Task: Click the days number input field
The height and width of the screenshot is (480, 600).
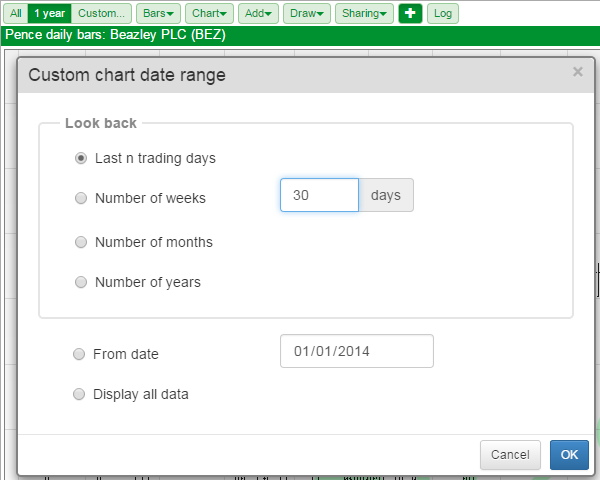Action: coord(320,195)
